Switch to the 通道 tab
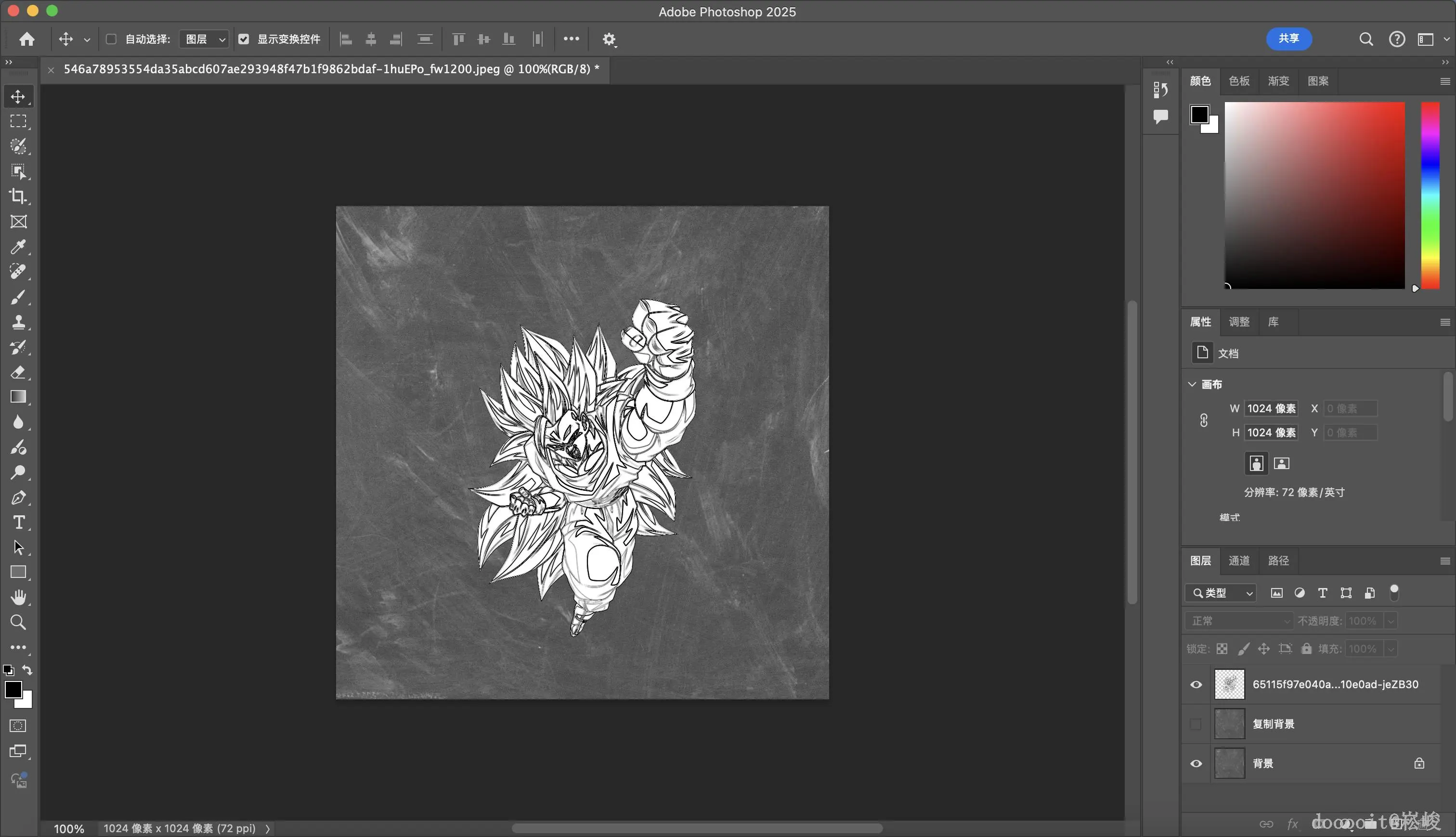This screenshot has height=837, width=1456. (1239, 561)
